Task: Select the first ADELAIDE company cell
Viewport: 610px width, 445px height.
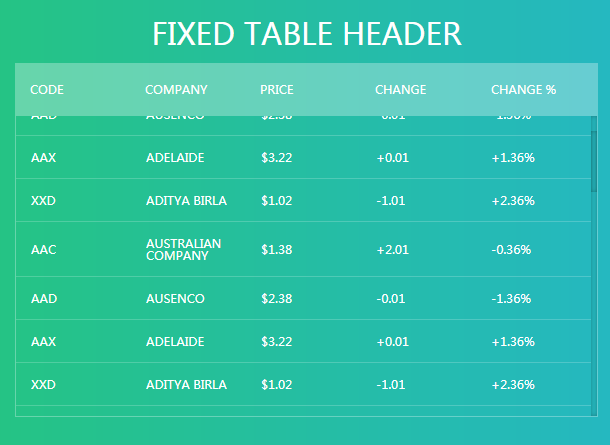Action: pyautogui.click(x=175, y=158)
